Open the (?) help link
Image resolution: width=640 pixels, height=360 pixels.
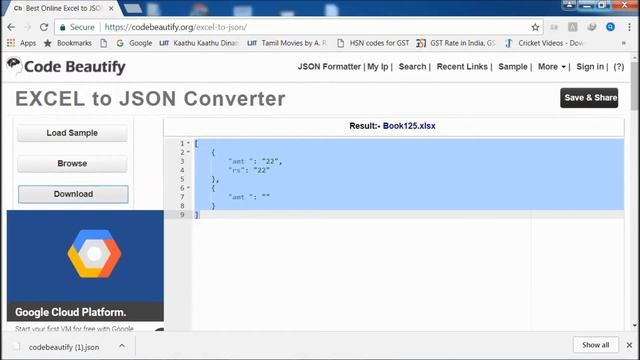tap(619, 67)
